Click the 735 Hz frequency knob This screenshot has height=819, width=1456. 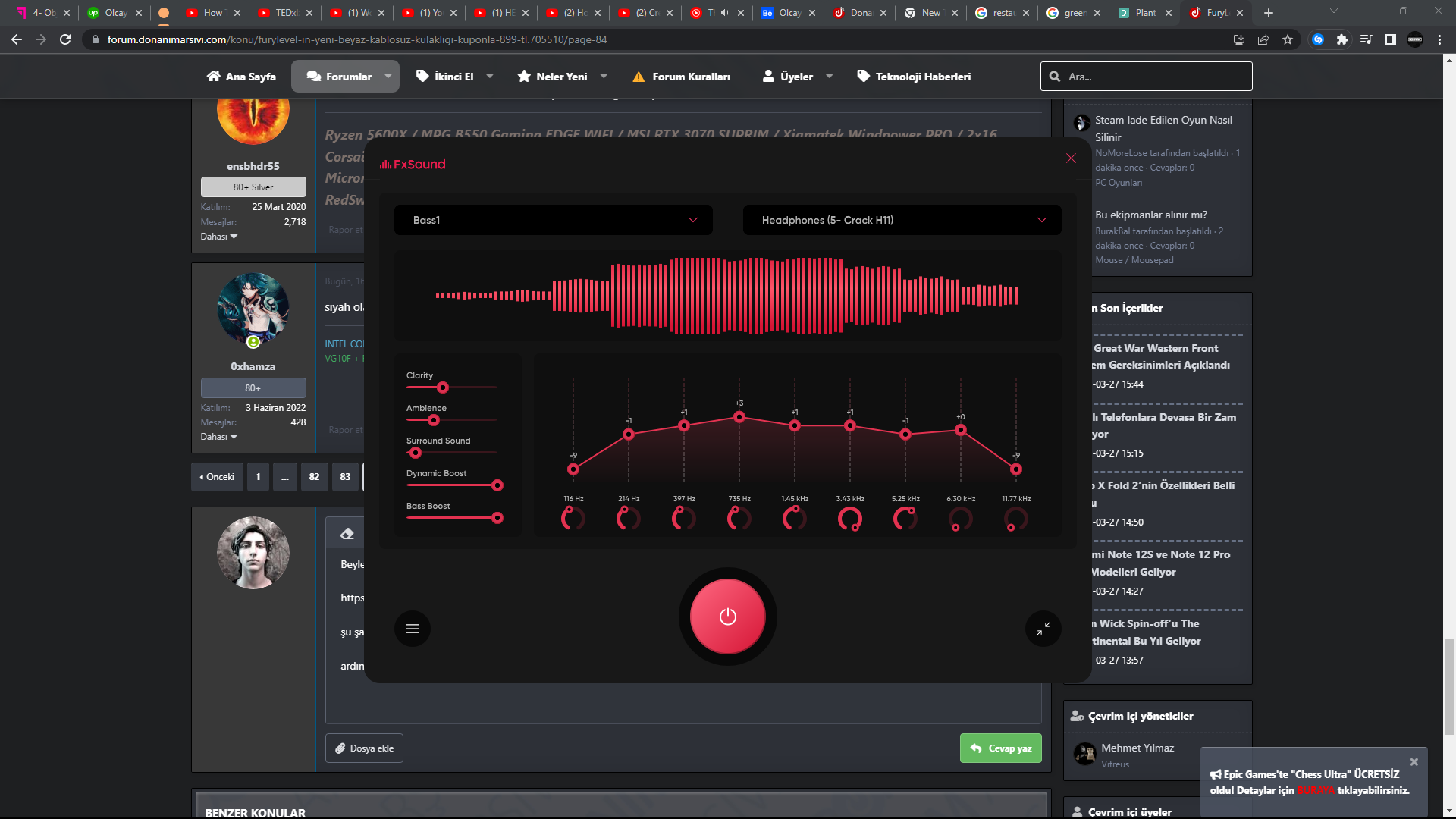[739, 519]
